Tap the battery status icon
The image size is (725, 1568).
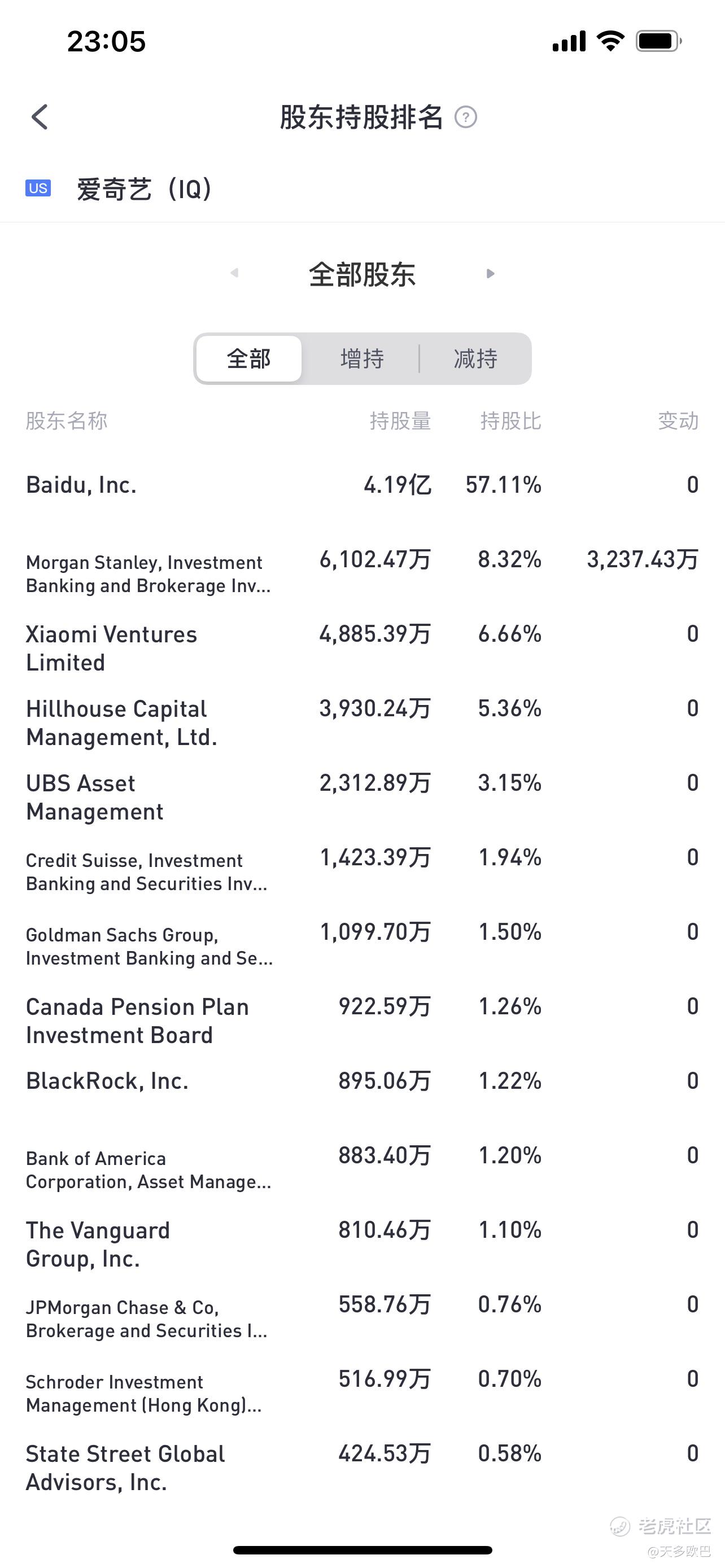coord(658,41)
